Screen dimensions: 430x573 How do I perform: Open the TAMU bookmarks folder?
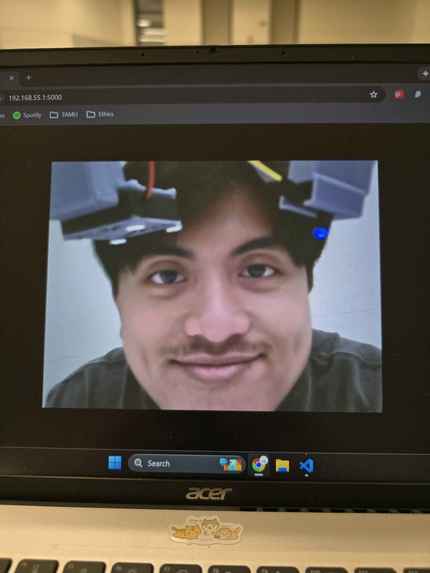(64, 115)
